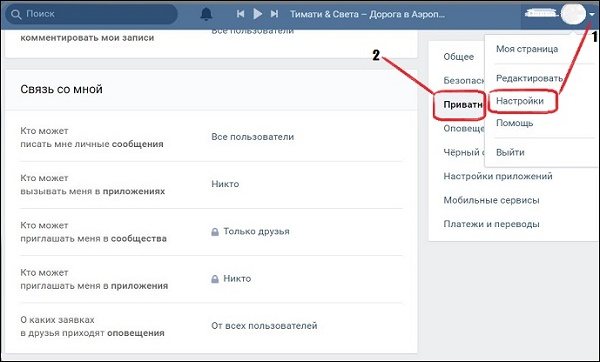Click the Связь со мной section header

click(61, 90)
